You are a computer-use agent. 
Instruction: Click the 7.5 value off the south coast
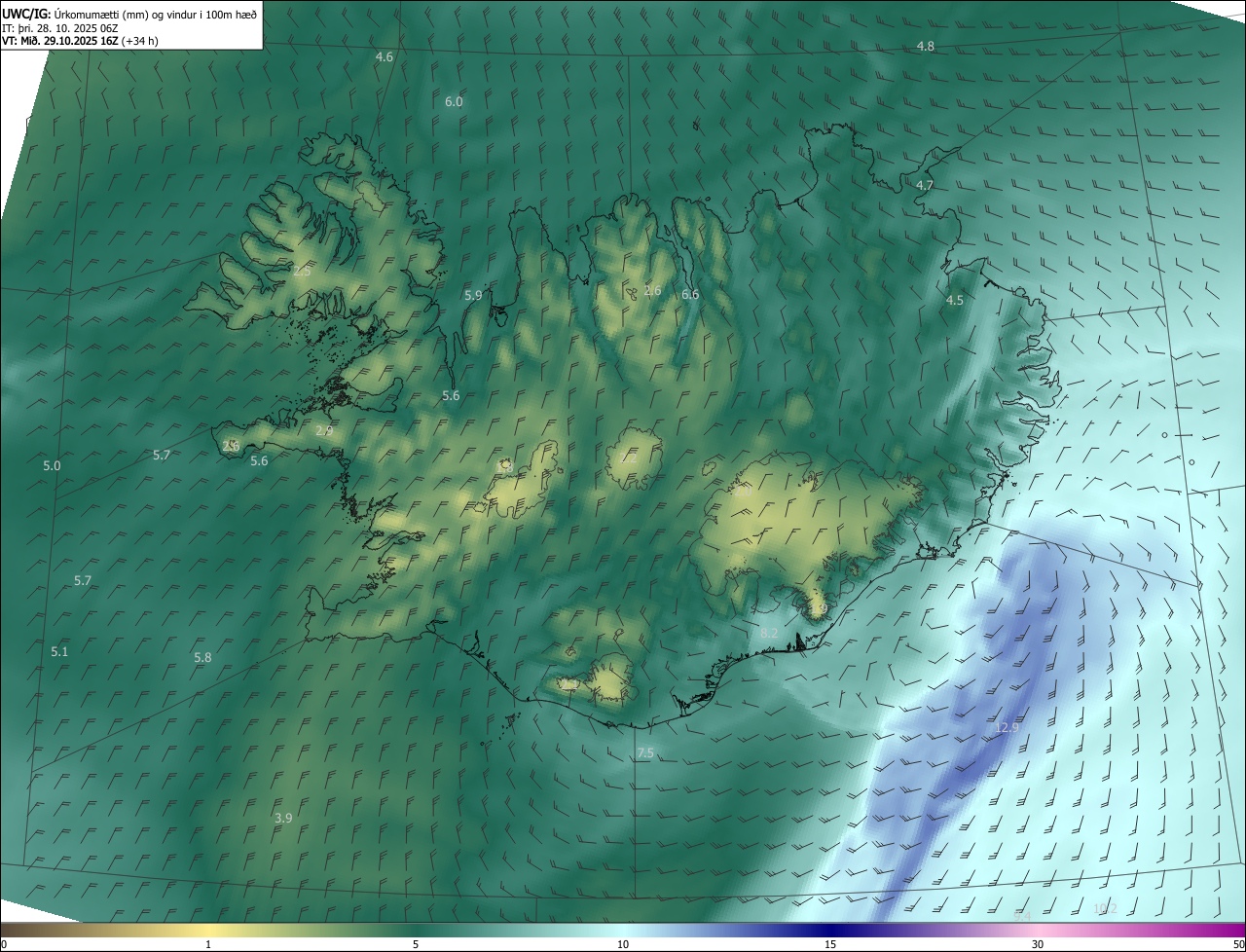coord(645,754)
